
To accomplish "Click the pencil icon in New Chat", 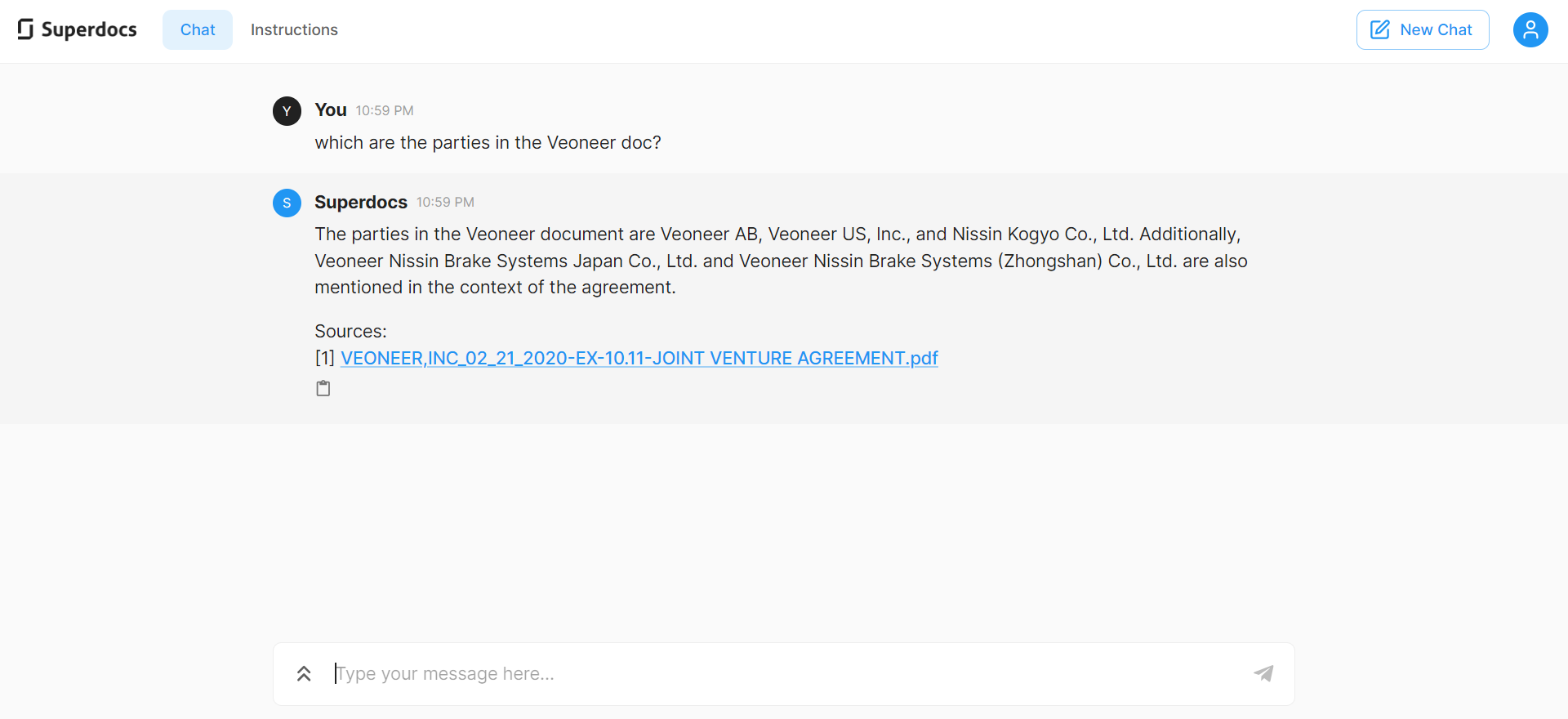I will (1379, 30).
